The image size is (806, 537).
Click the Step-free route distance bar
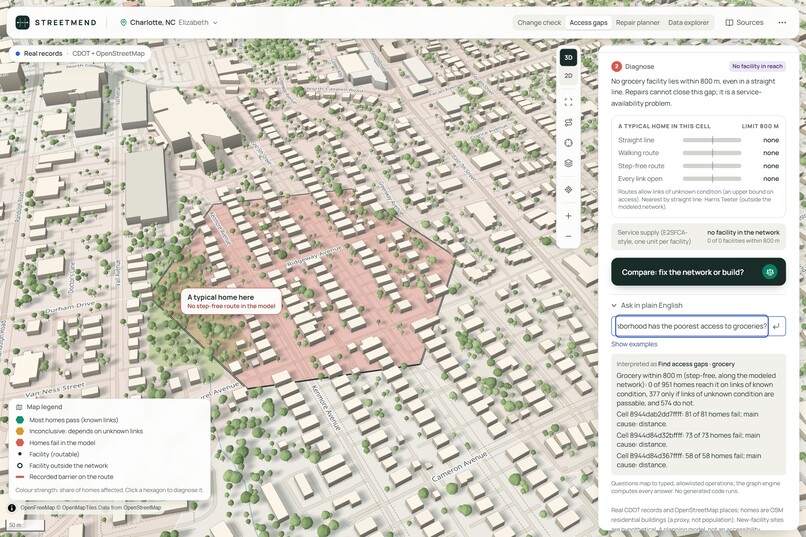click(712, 166)
